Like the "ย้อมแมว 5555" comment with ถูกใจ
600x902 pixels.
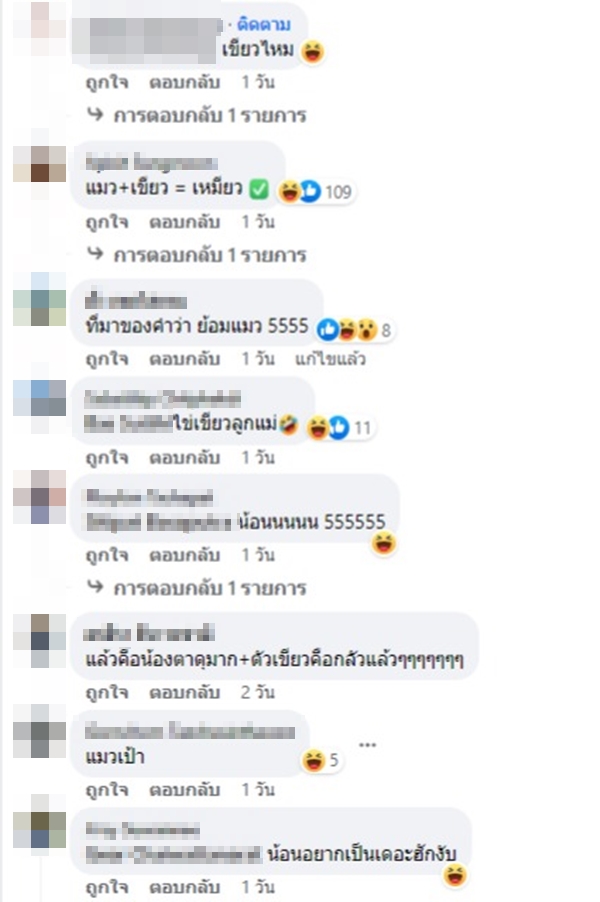(107, 360)
